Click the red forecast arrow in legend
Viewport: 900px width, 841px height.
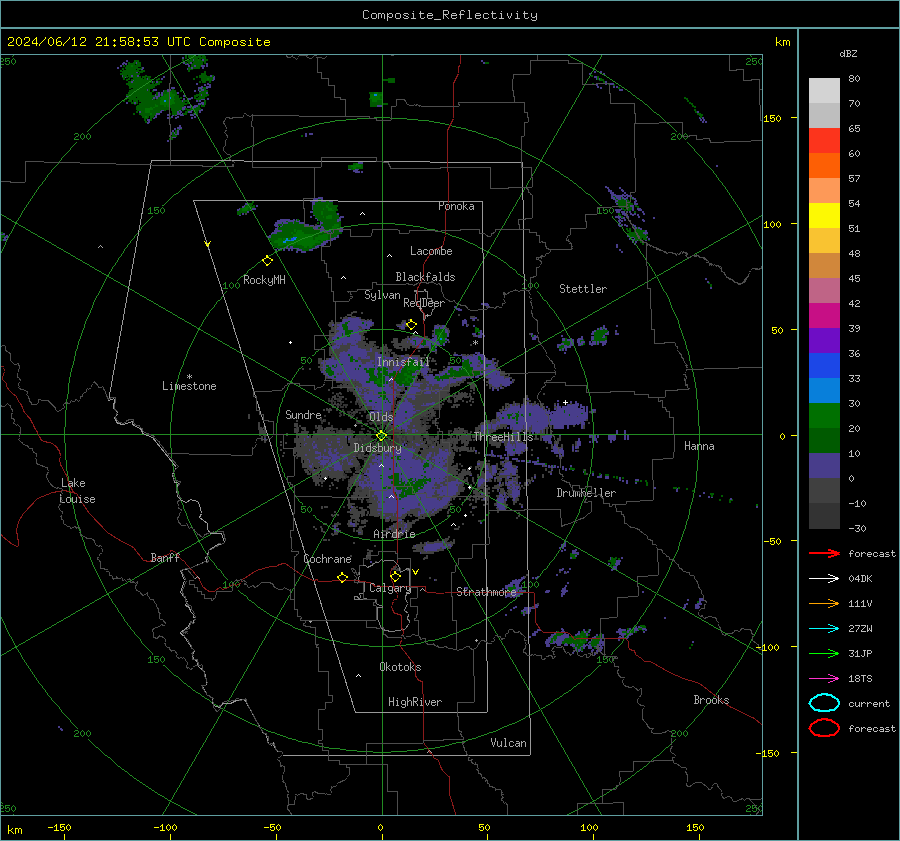click(824, 553)
